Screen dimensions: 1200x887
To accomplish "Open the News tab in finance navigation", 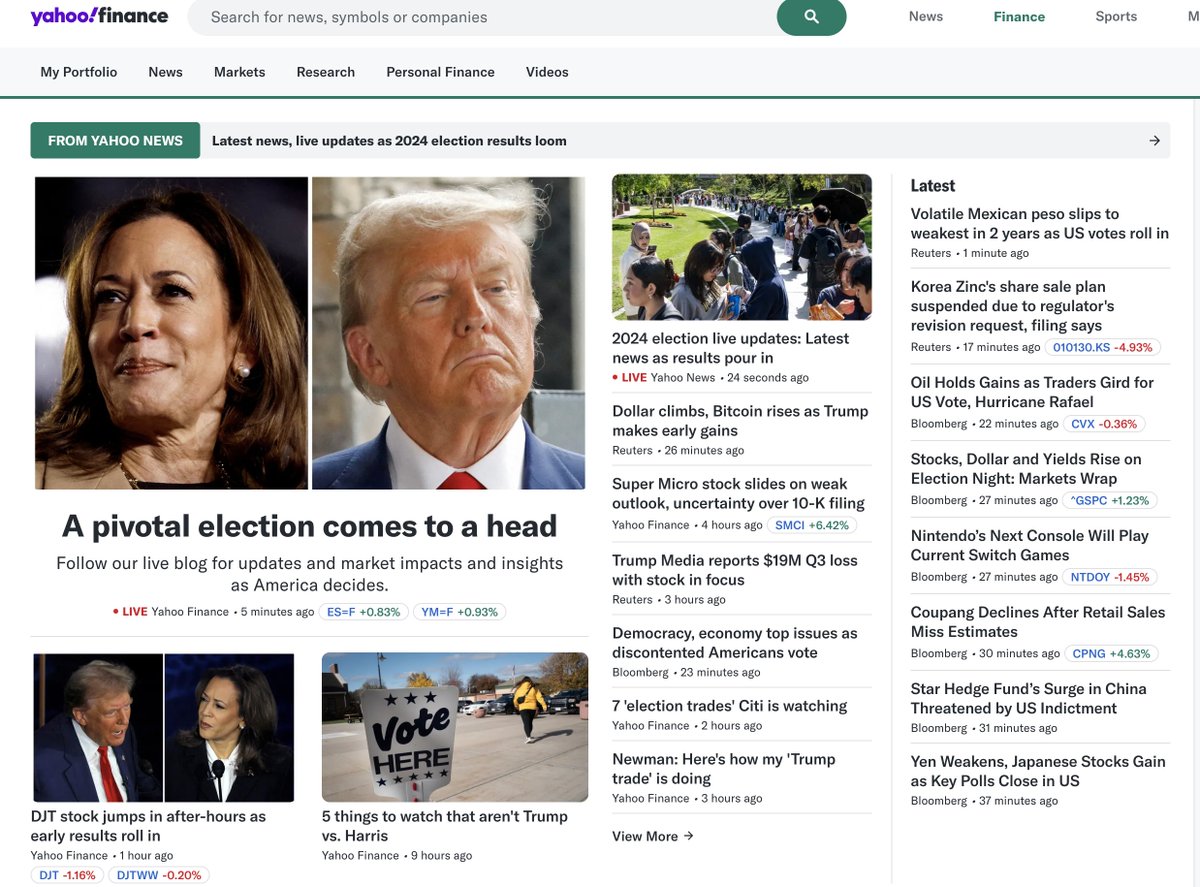I will 165,72.
